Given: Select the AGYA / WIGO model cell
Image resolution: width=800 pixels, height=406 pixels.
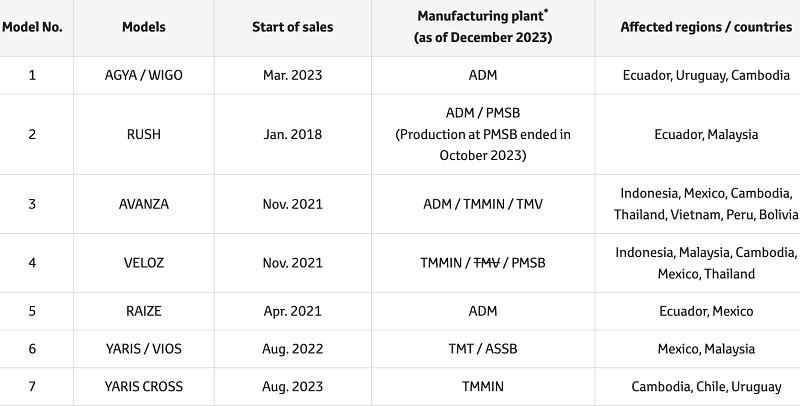Looking at the screenshot, I should tap(144, 74).
